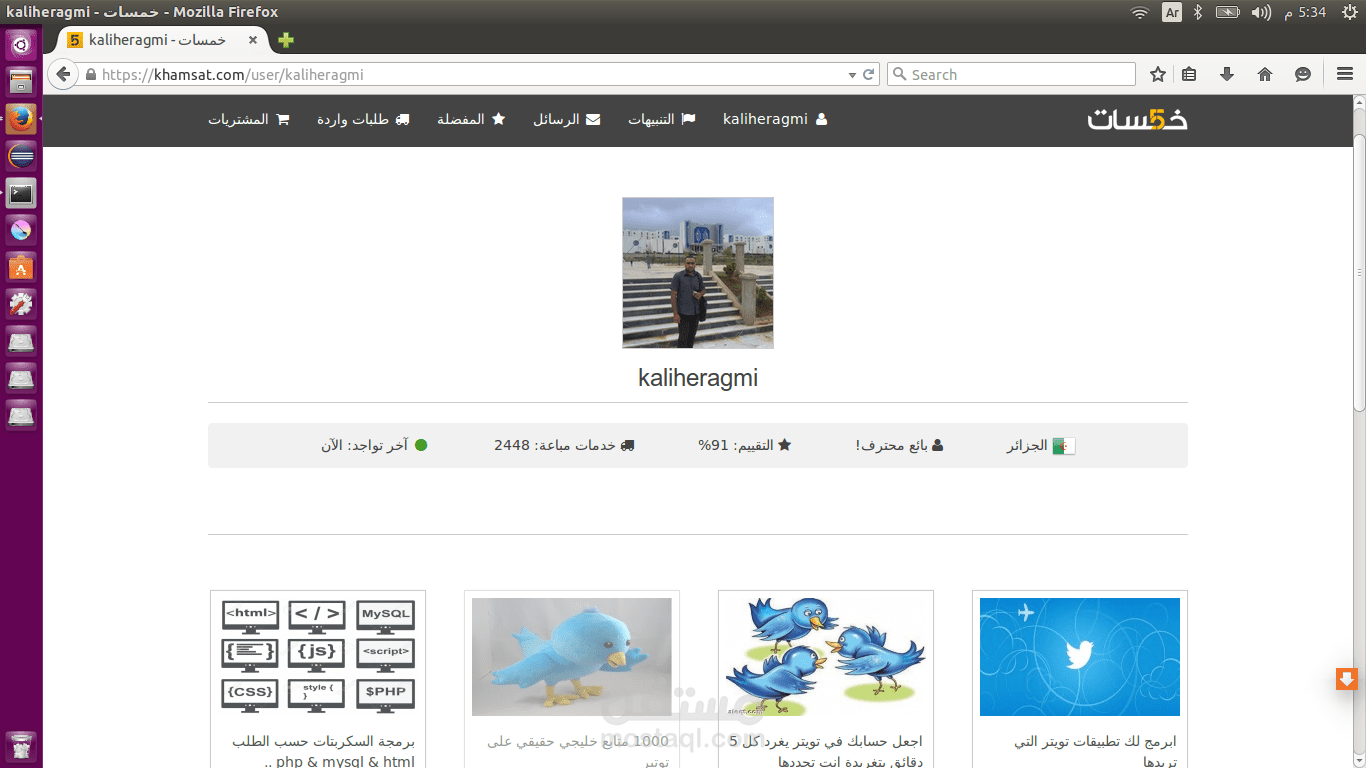Open the Firefox hamburger menu
This screenshot has width=1366, height=768.
click(x=1344, y=74)
